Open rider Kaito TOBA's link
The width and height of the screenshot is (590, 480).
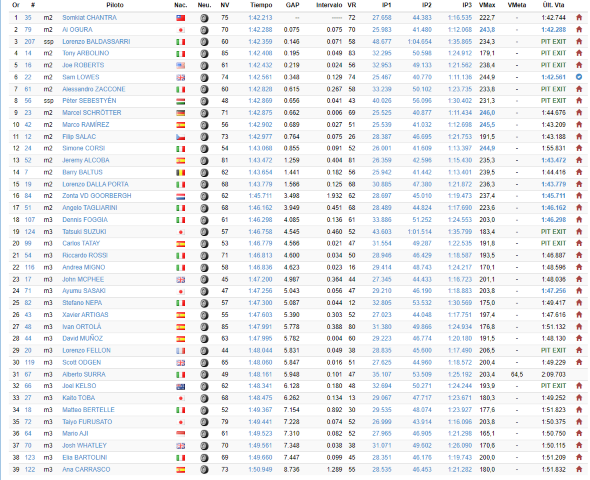pyautogui.click(x=79, y=398)
